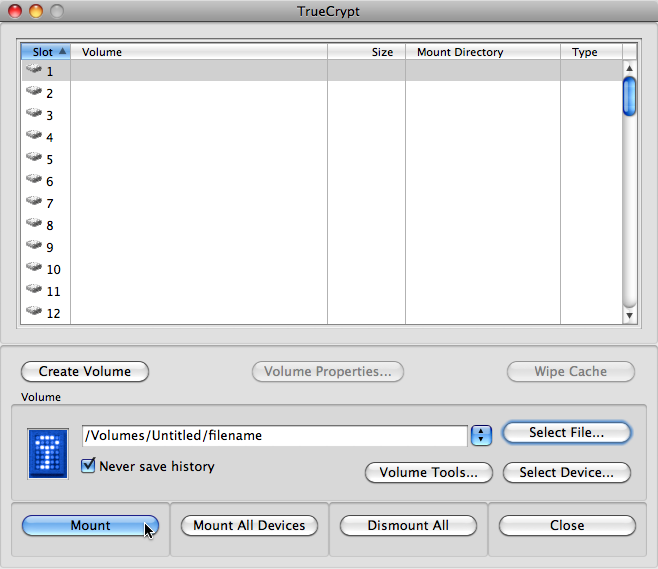Image resolution: width=658 pixels, height=569 pixels.
Task: Open the Select File dialog
Action: 567,432
